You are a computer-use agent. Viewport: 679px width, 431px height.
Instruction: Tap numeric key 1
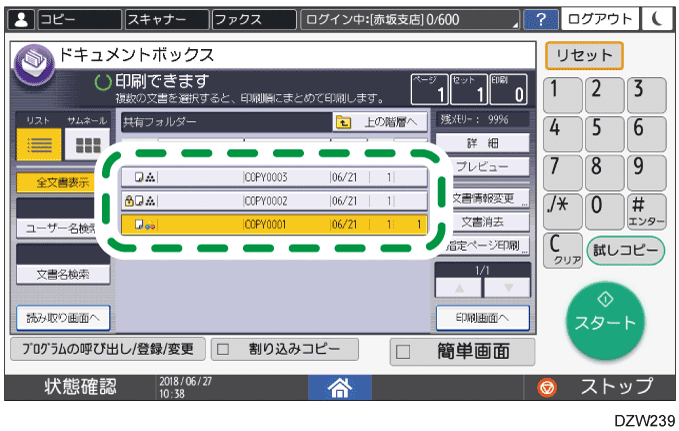(x=563, y=95)
